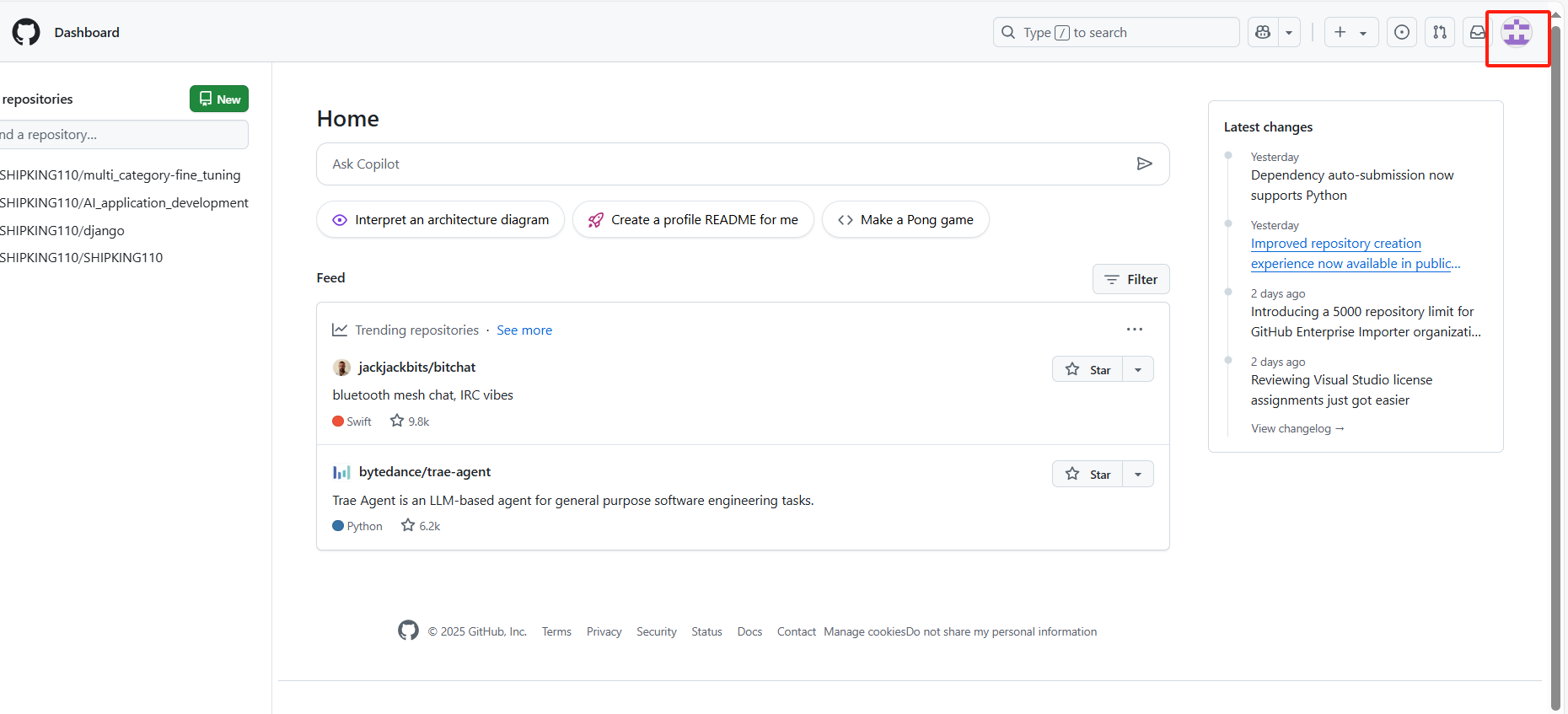Screen dimensions: 1568x714
Task: Open the SHIPKING110/SHIPKING110 repository
Action: click(x=82, y=257)
